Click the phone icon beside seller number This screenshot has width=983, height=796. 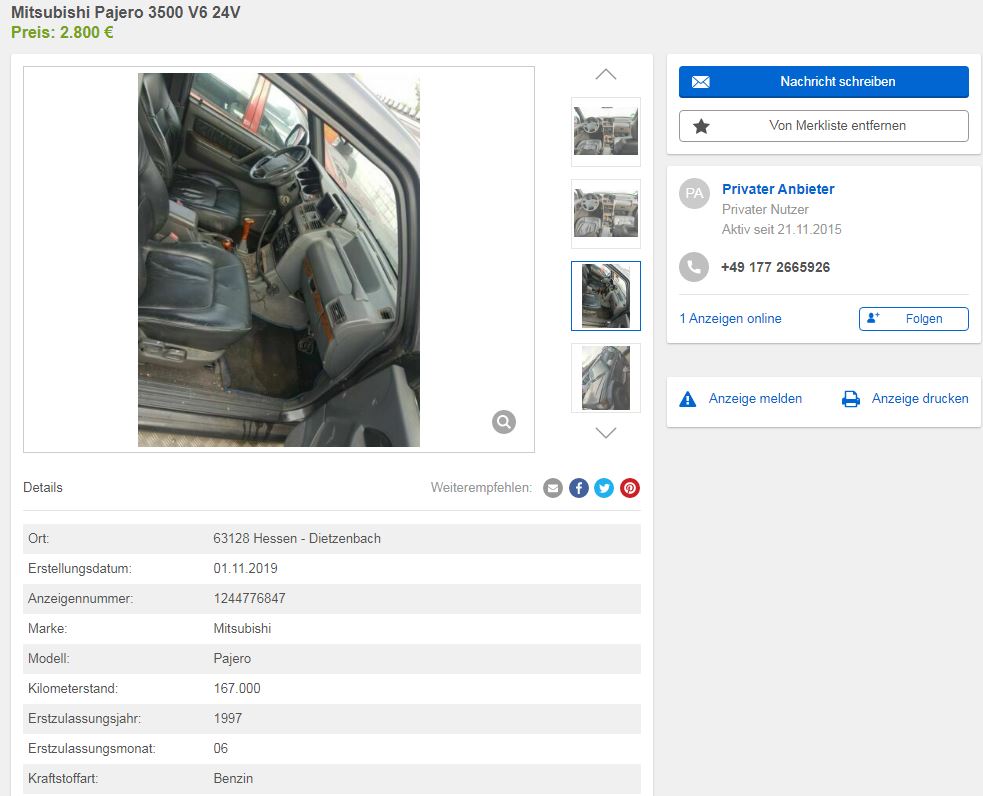[x=694, y=267]
